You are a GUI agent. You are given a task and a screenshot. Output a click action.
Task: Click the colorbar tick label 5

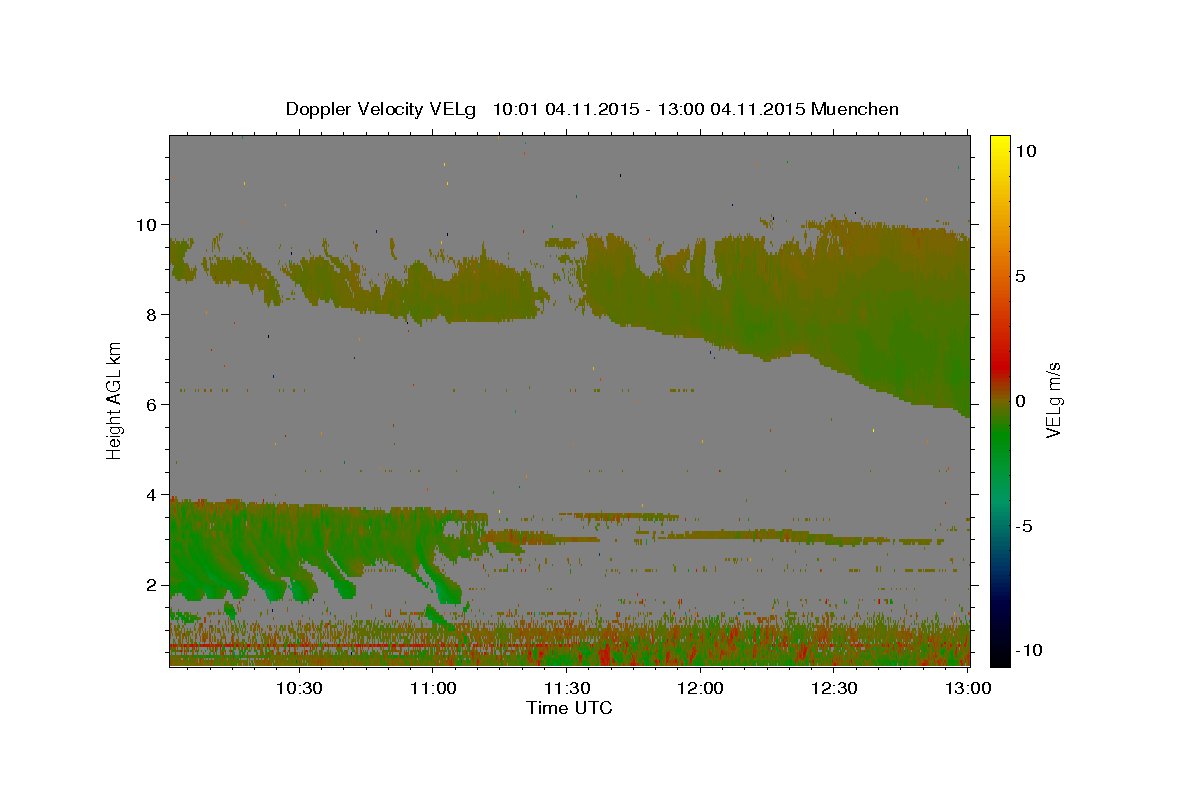[x=1021, y=276]
